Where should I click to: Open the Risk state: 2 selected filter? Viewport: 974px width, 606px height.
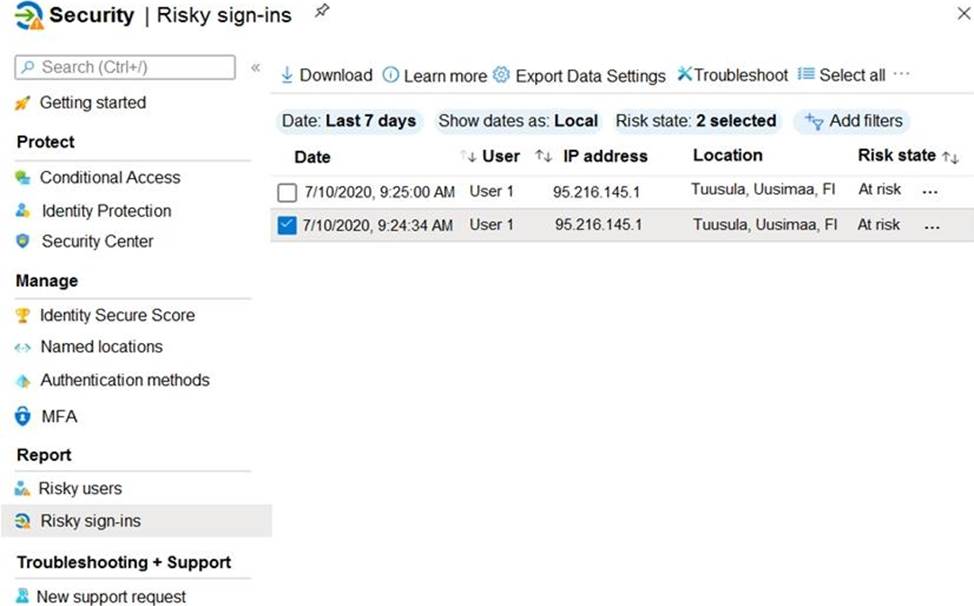coord(696,121)
